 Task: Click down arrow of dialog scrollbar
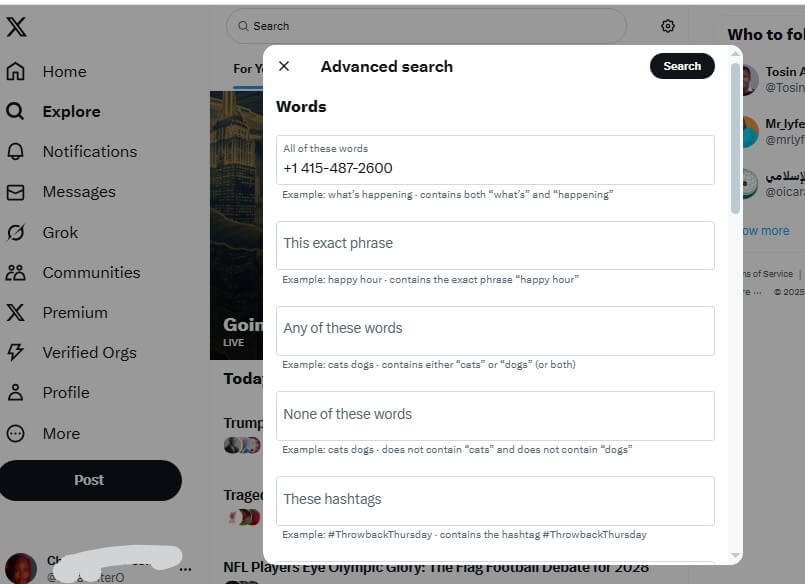(735, 555)
